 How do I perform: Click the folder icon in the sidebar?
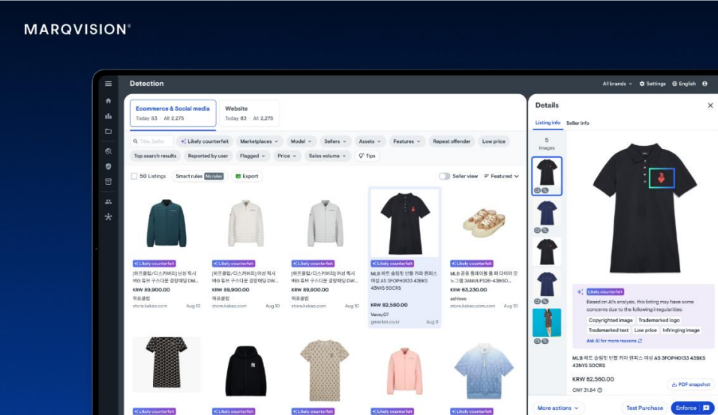point(108,131)
